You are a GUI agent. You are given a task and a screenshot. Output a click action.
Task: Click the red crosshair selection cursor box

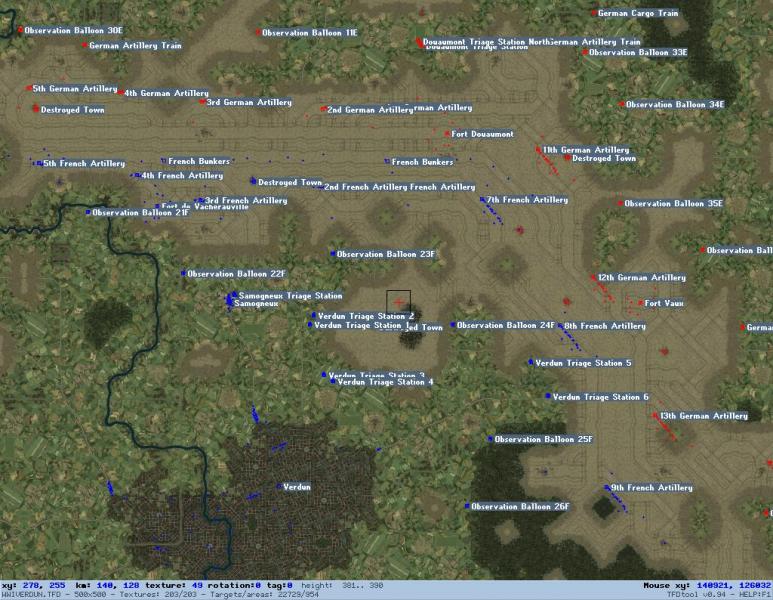[398, 302]
